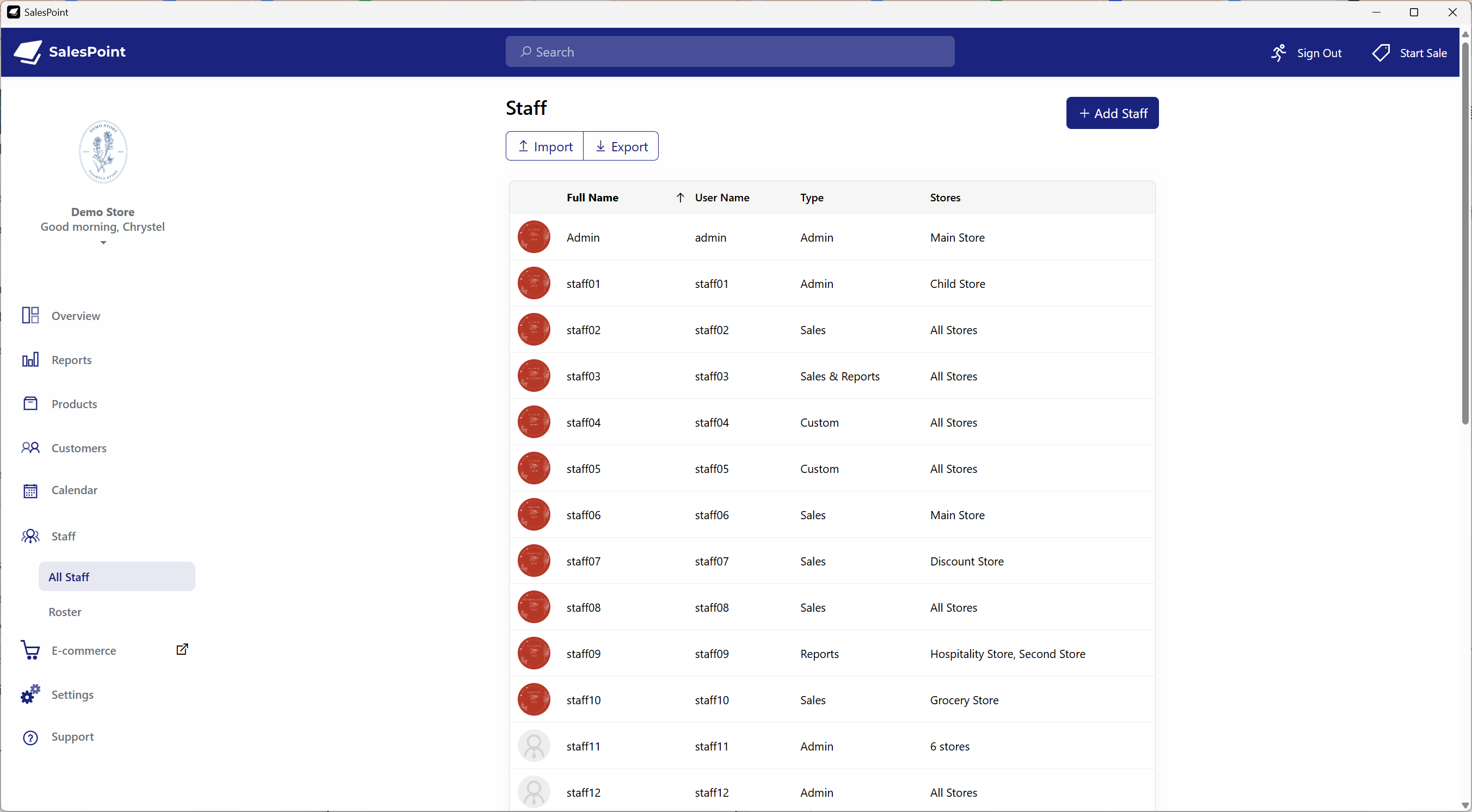The width and height of the screenshot is (1472, 812).
Task: Open the Overview dashboard icon
Action: tap(30, 316)
